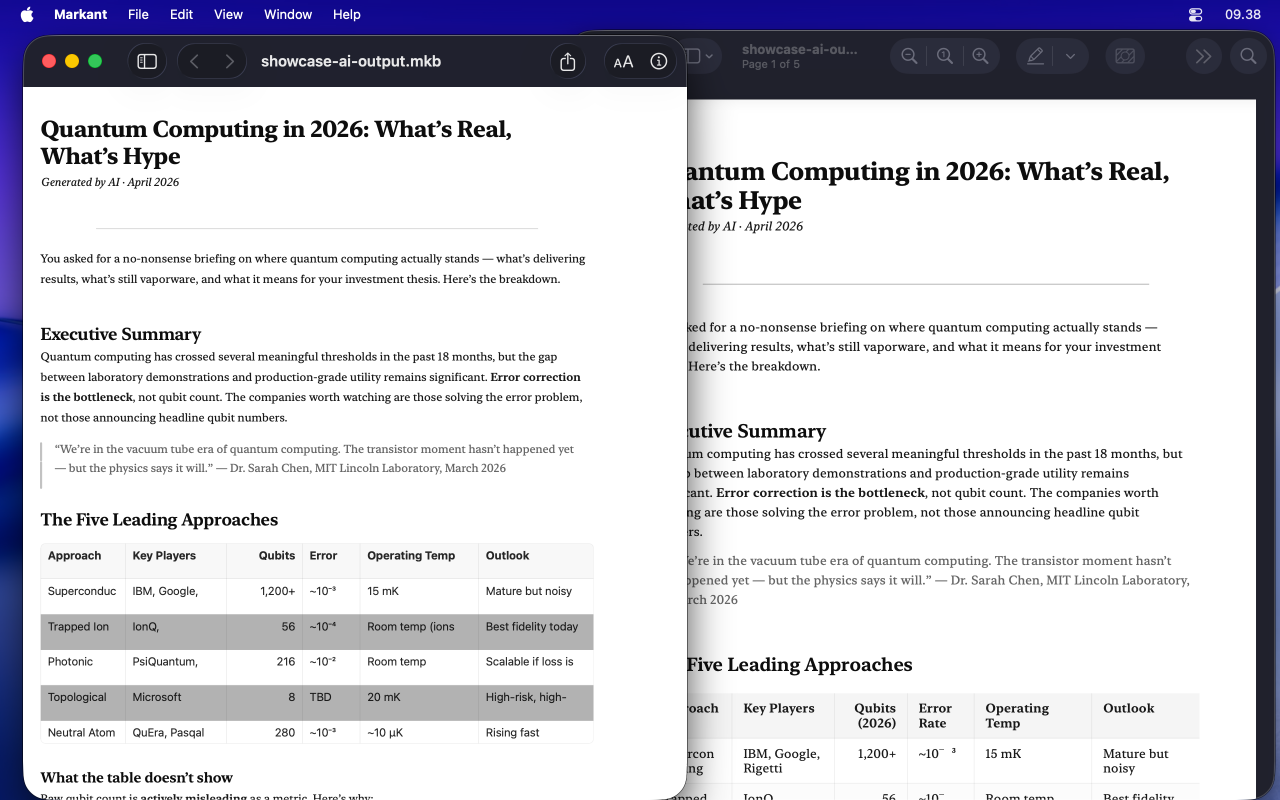Open the Help menu
This screenshot has width=1280, height=800.
click(346, 14)
